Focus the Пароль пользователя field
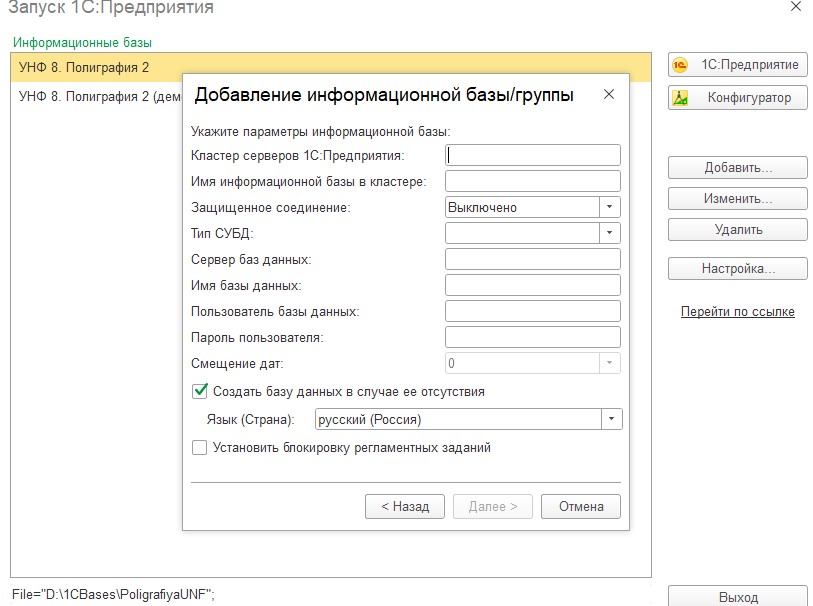 [x=532, y=336]
